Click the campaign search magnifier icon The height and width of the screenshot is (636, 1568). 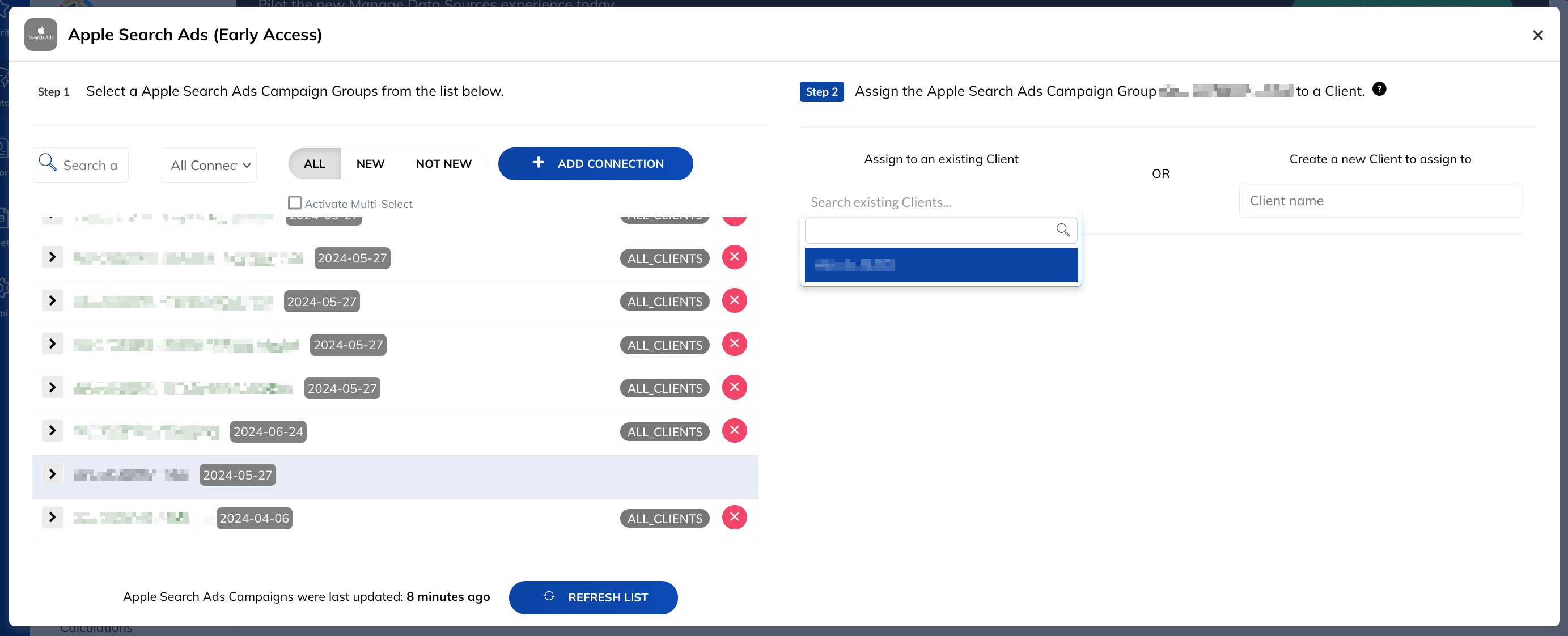coord(48,162)
